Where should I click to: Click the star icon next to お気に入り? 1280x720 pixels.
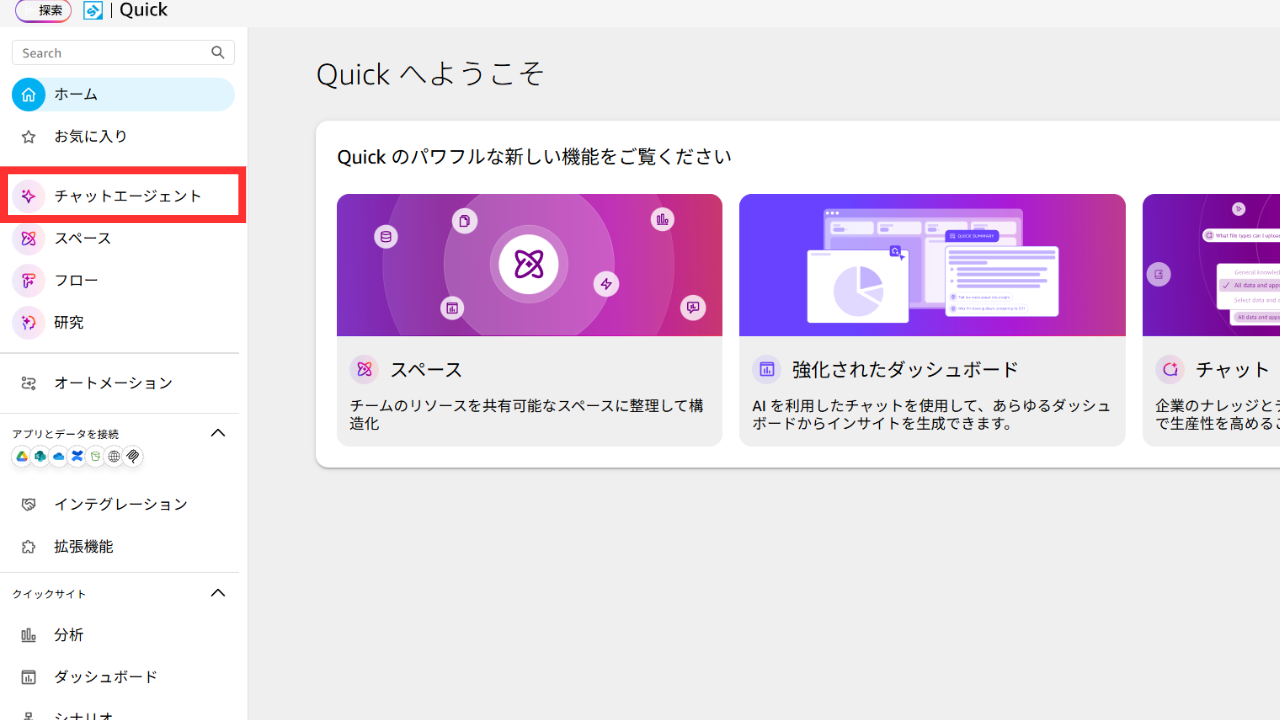click(x=28, y=137)
